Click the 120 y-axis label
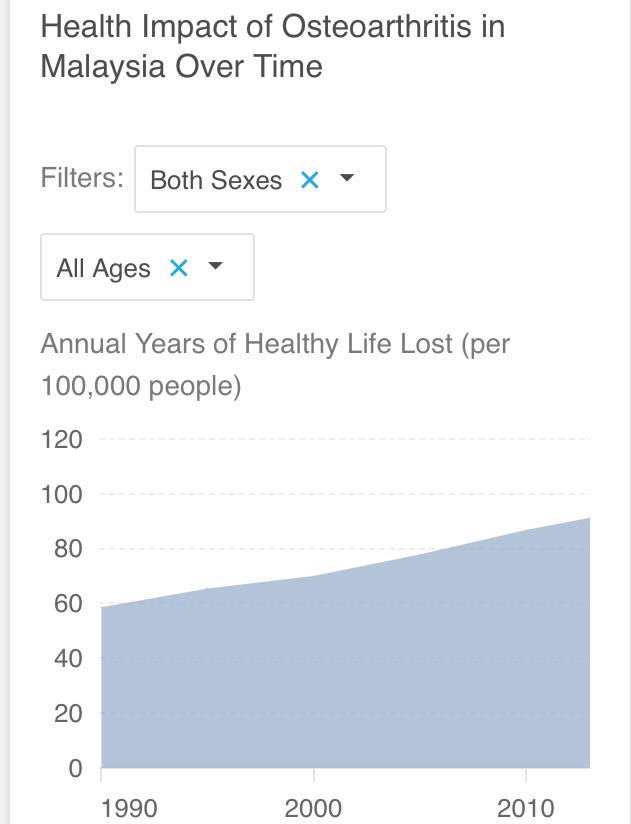Image resolution: width=631 pixels, height=824 pixels. tap(62, 440)
